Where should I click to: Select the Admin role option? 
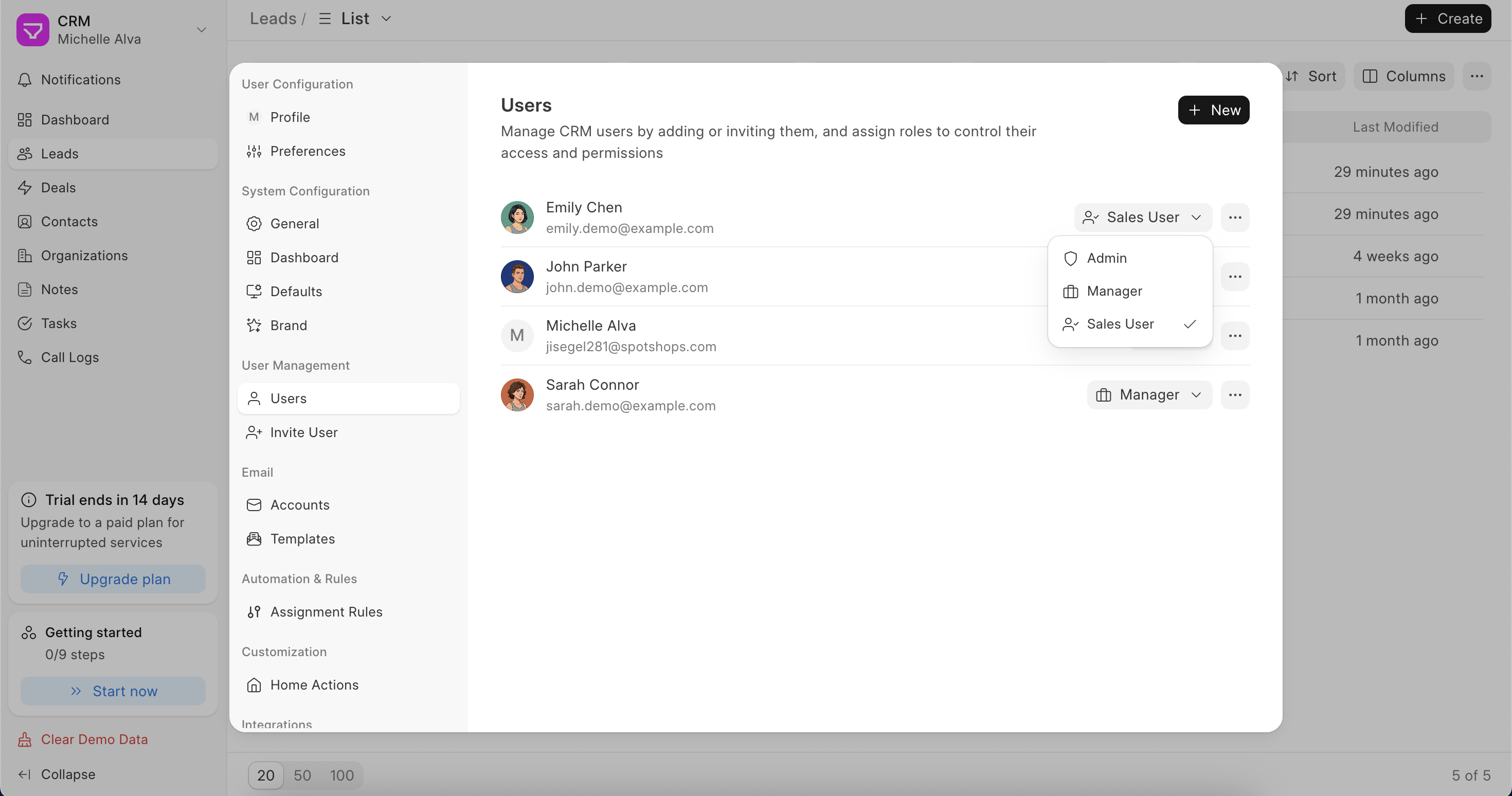[x=1106, y=258]
